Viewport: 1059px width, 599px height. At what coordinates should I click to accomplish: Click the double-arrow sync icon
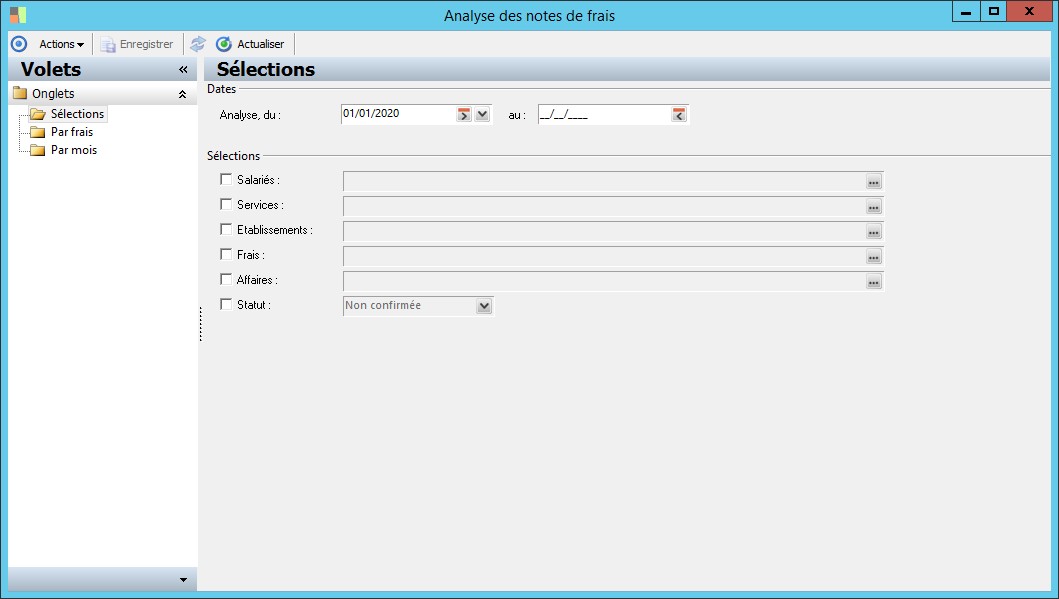point(197,44)
